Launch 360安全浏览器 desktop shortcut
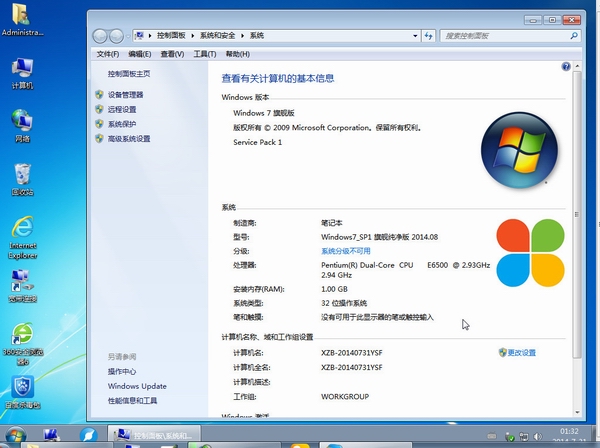The image size is (600, 448). [23, 344]
